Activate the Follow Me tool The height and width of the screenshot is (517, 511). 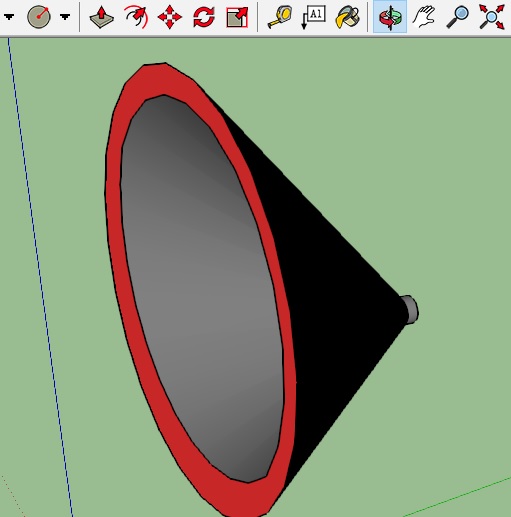[x=136, y=17]
